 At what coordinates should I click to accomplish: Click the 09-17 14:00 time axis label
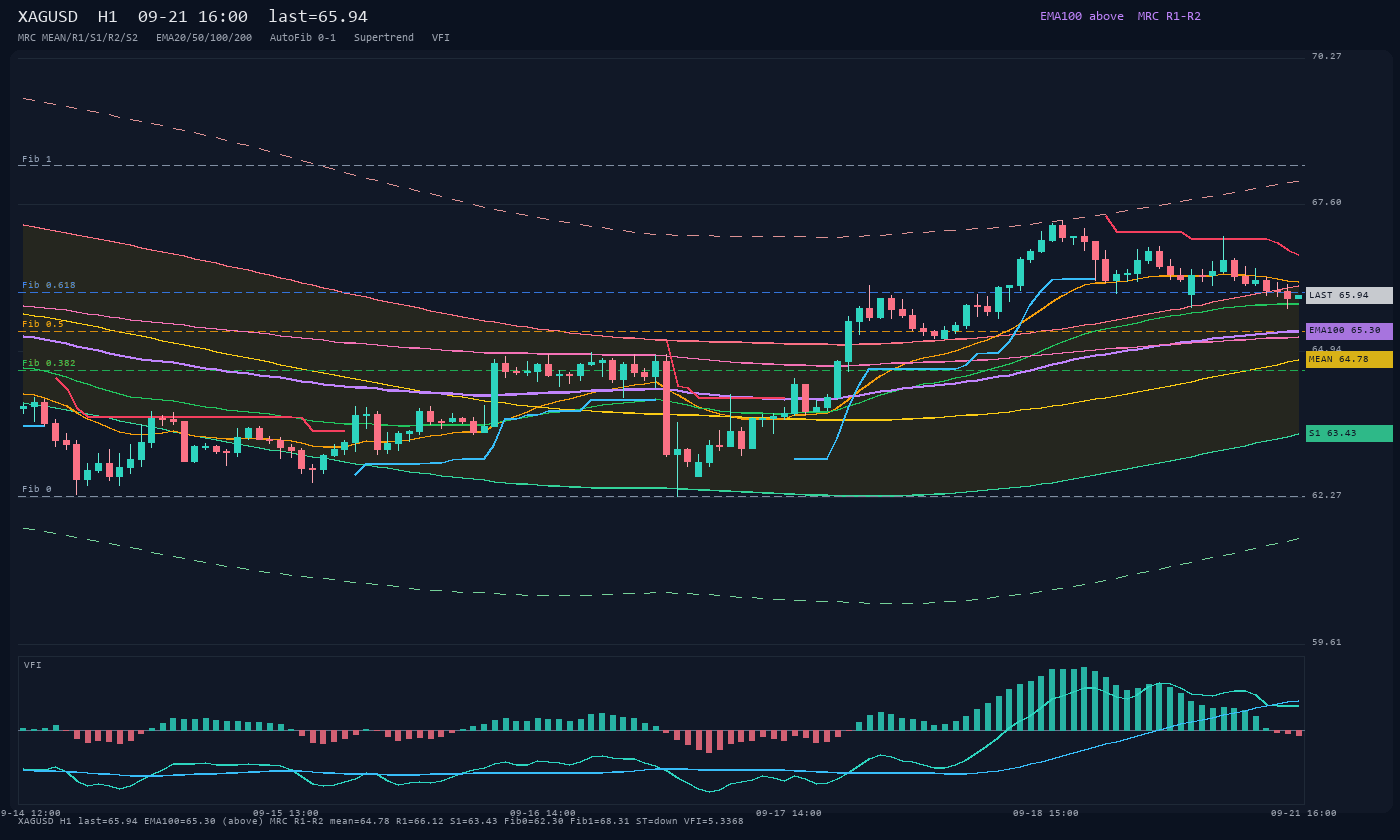789,813
